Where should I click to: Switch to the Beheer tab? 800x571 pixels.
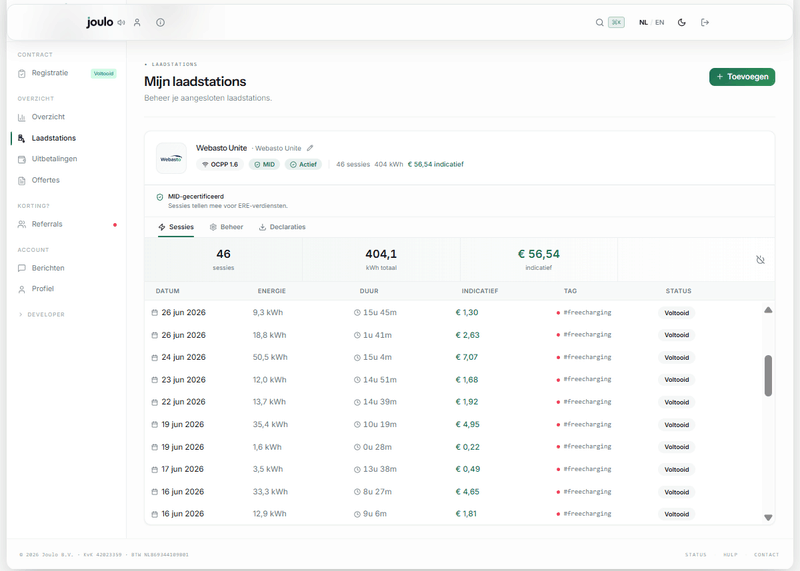pos(226,227)
